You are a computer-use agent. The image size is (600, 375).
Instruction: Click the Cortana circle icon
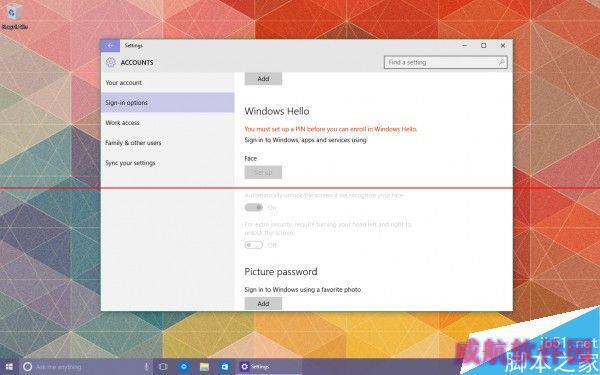tap(27, 367)
